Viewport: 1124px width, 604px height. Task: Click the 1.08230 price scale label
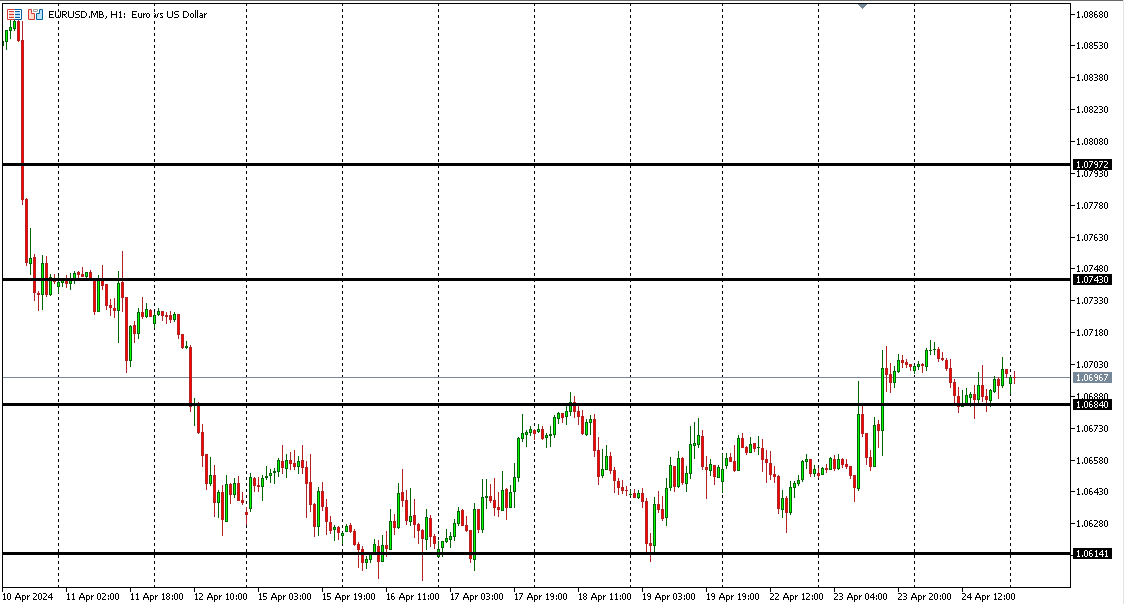point(1092,110)
